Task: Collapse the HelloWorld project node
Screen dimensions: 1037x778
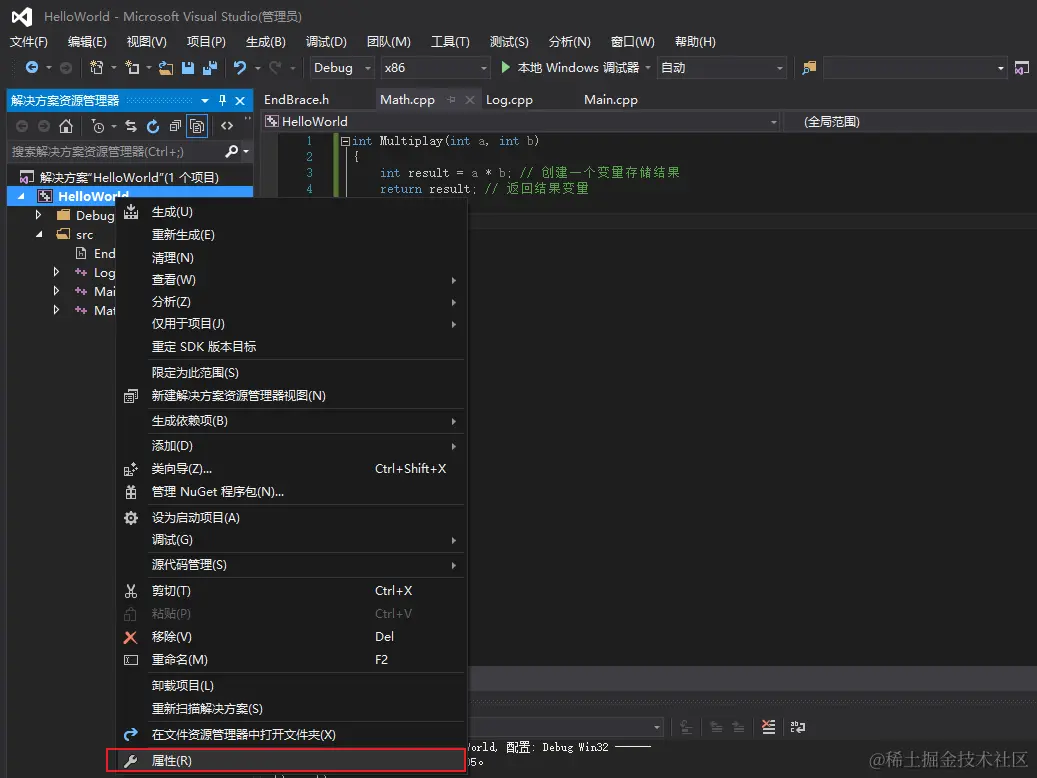Action: coord(21,196)
